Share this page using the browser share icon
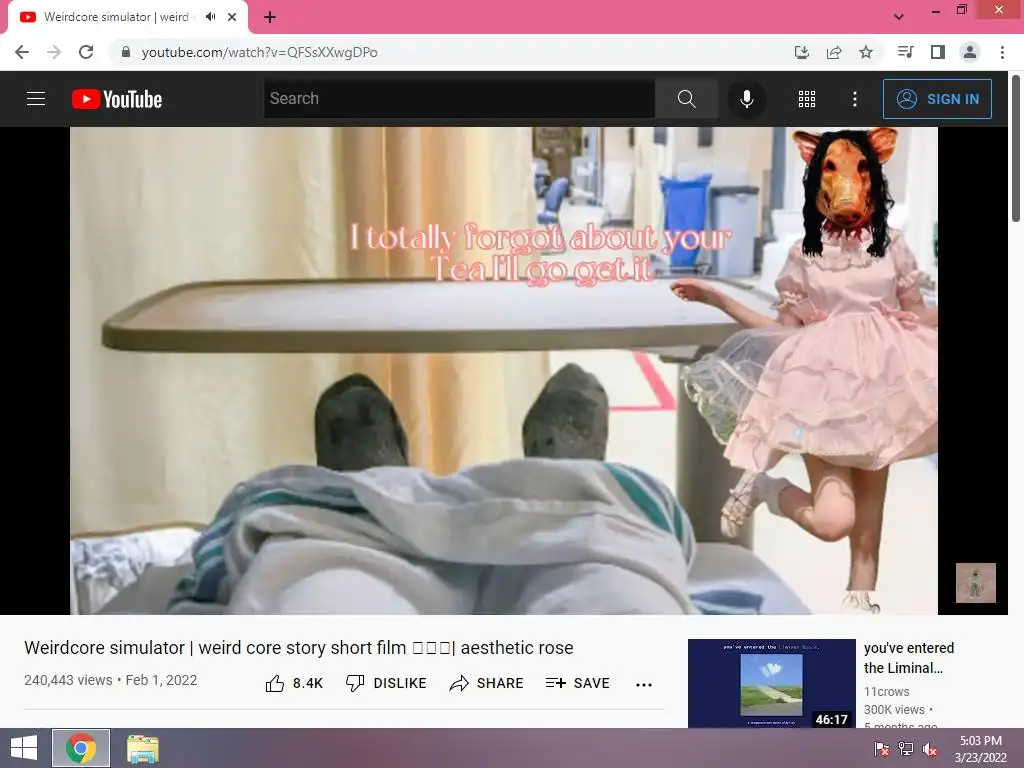1024x768 pixels. [834, 52]
